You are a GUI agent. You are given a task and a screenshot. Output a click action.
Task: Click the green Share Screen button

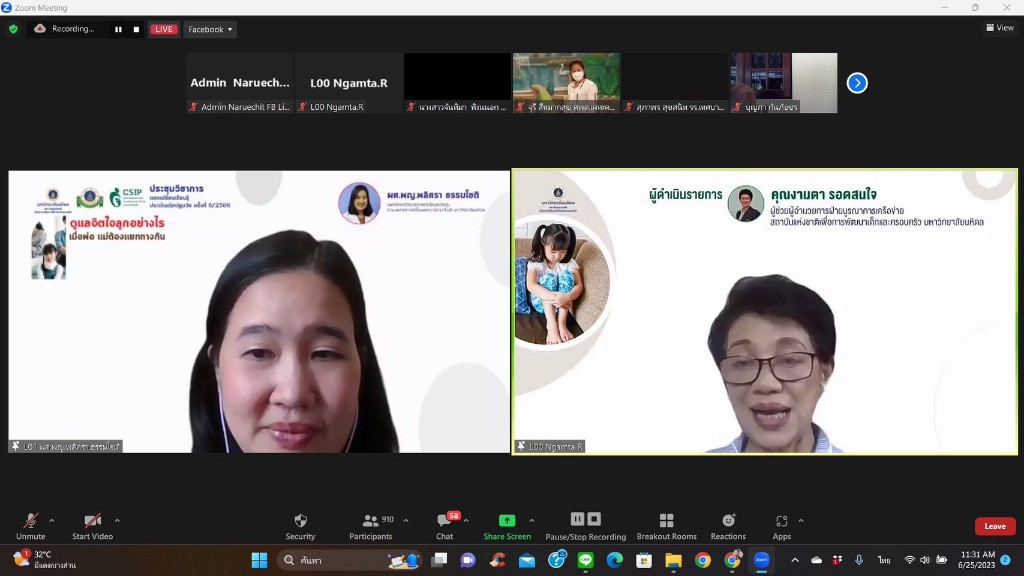point(507,526)
